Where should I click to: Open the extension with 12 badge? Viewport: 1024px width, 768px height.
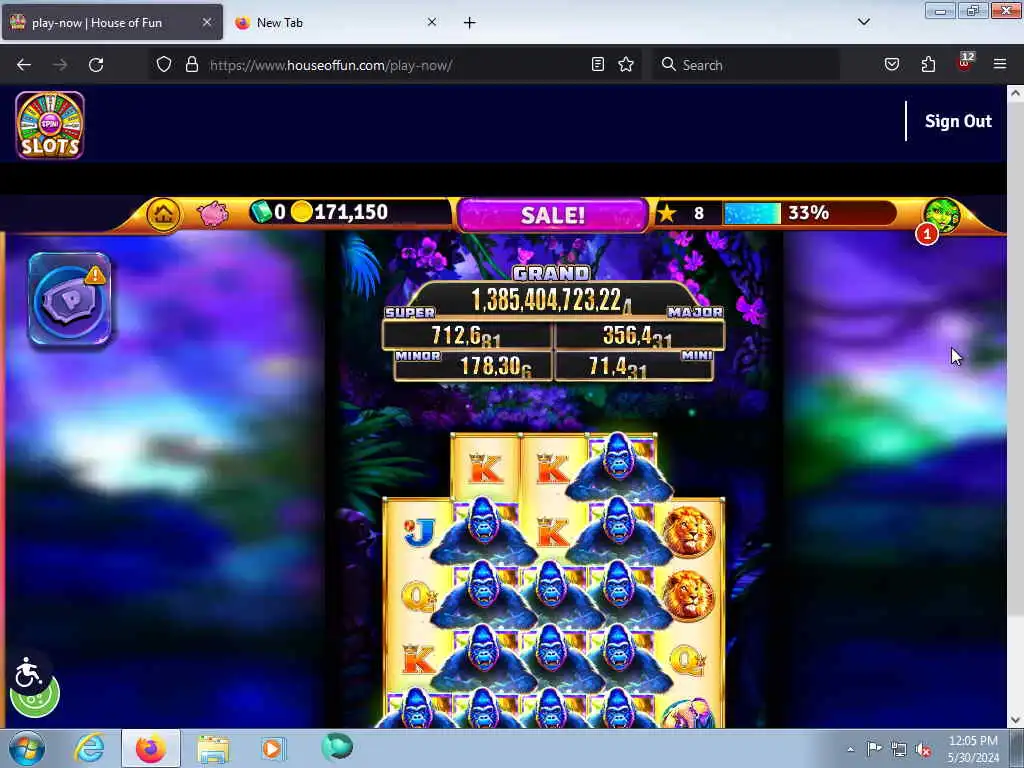[965, 63]
